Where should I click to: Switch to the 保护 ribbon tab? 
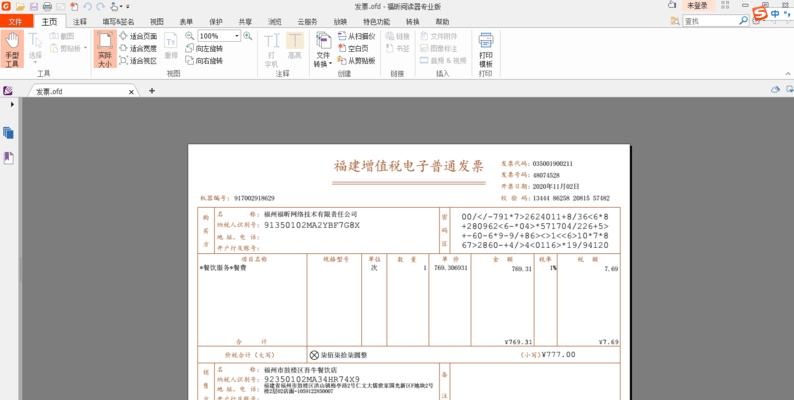pyautogui.click(x=216, y=22)
